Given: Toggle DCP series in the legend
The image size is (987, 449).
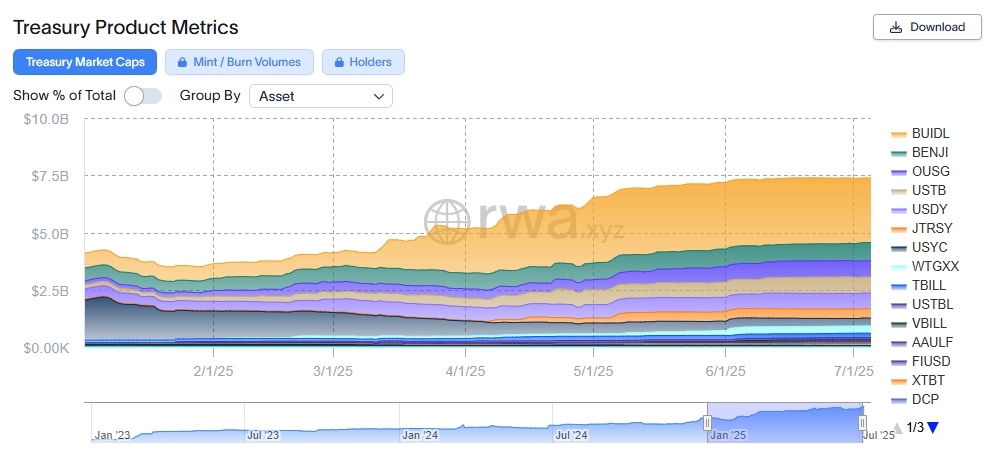Looking at the screenshot, I should 915,399.
